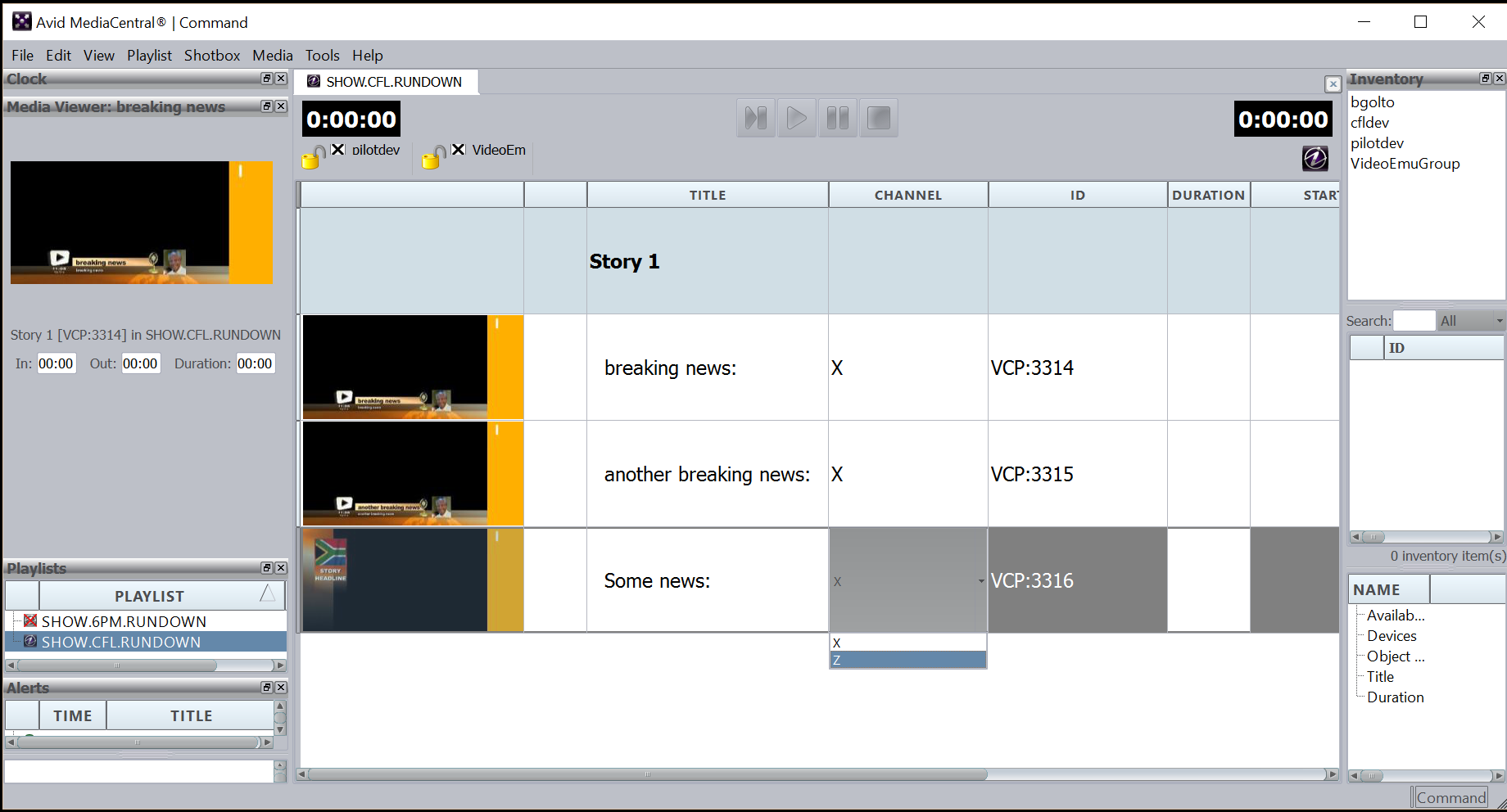Image resolution: width=1507 pixels, height=812 pixels.
Task: Select pilotdev in the Inventory list
Action: (1377, 143)
